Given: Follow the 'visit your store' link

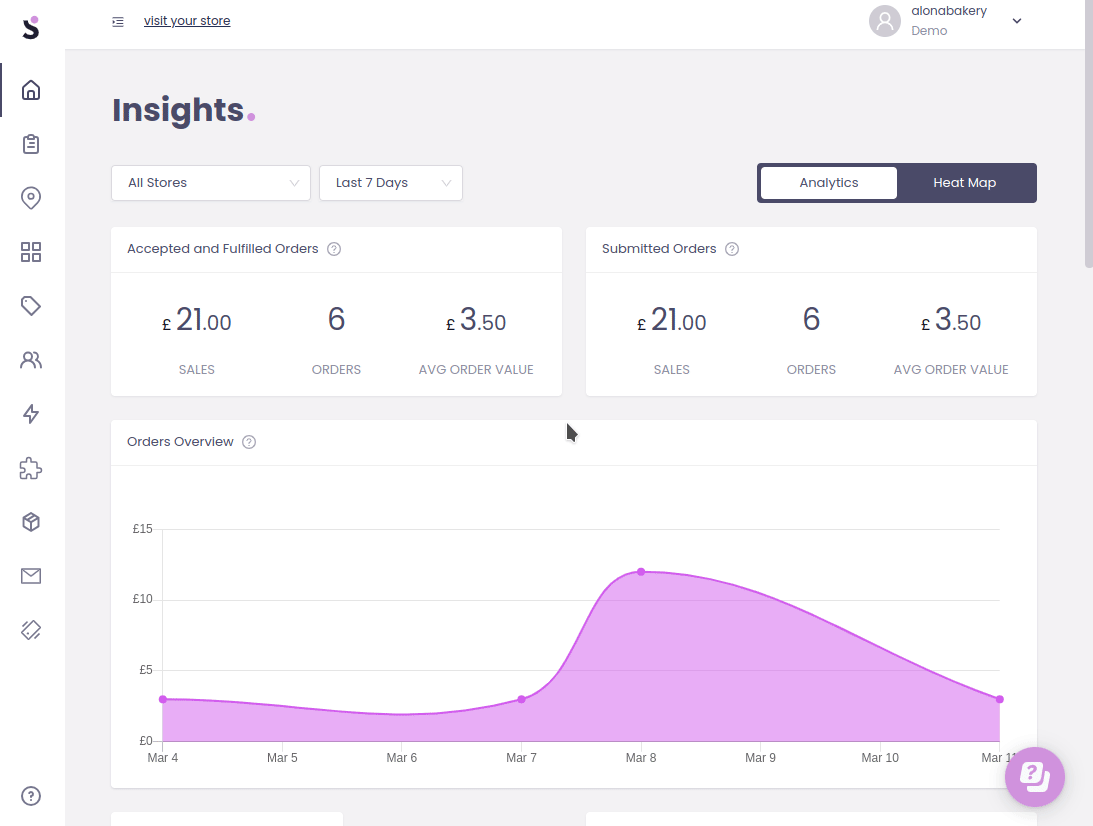Looking at the screenshot, I should pyautogui.click(x=187, y=21).
